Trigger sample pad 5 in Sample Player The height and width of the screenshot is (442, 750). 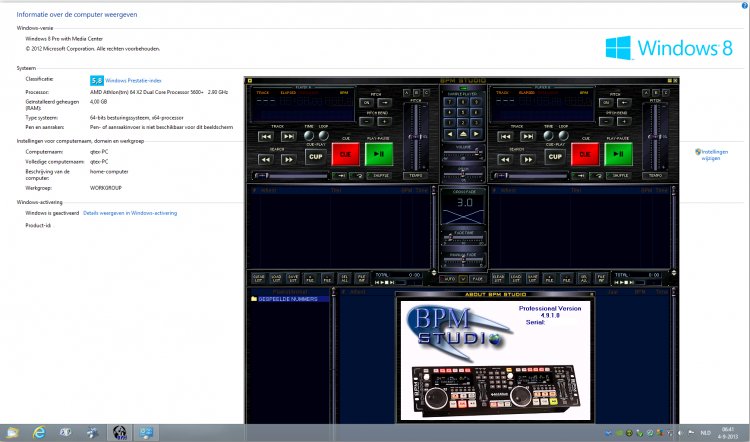(463, 112)
